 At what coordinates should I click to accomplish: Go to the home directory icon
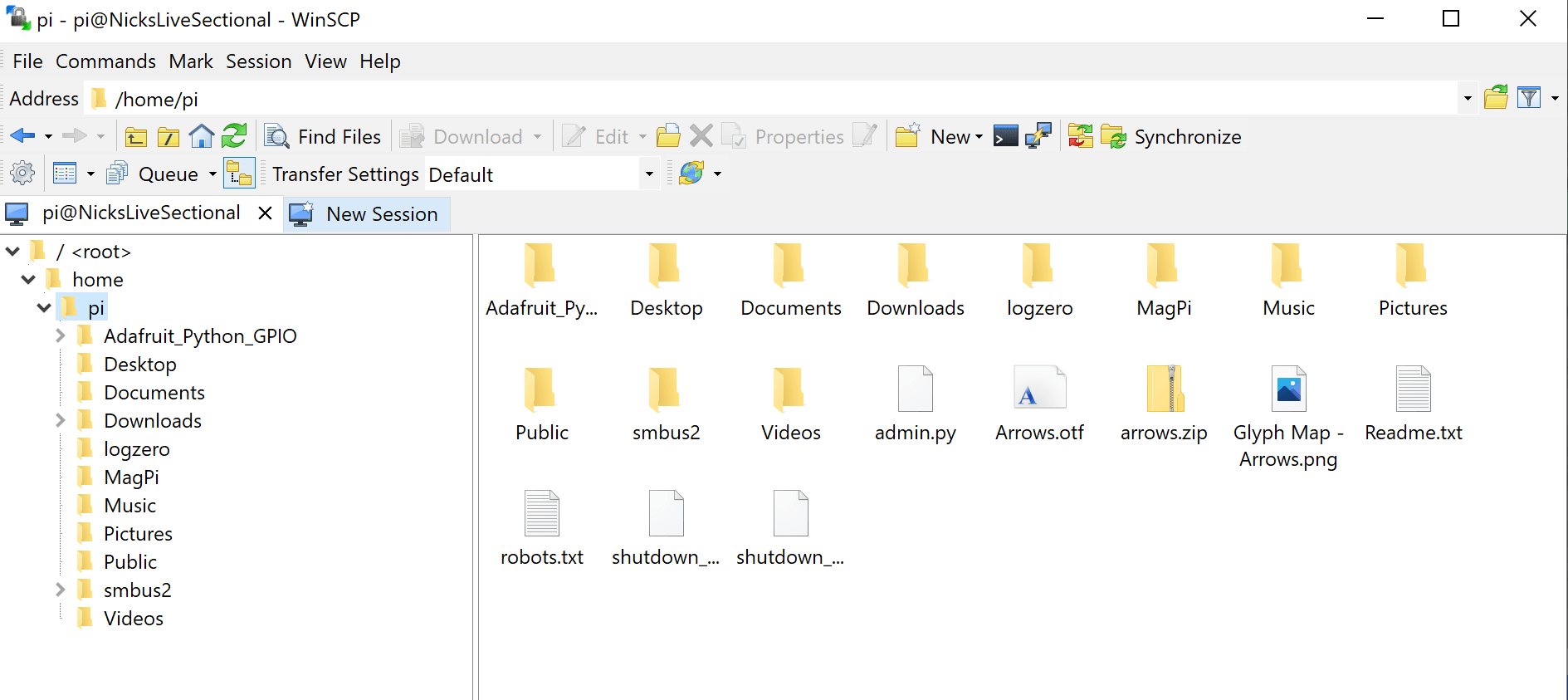(202, 136)
